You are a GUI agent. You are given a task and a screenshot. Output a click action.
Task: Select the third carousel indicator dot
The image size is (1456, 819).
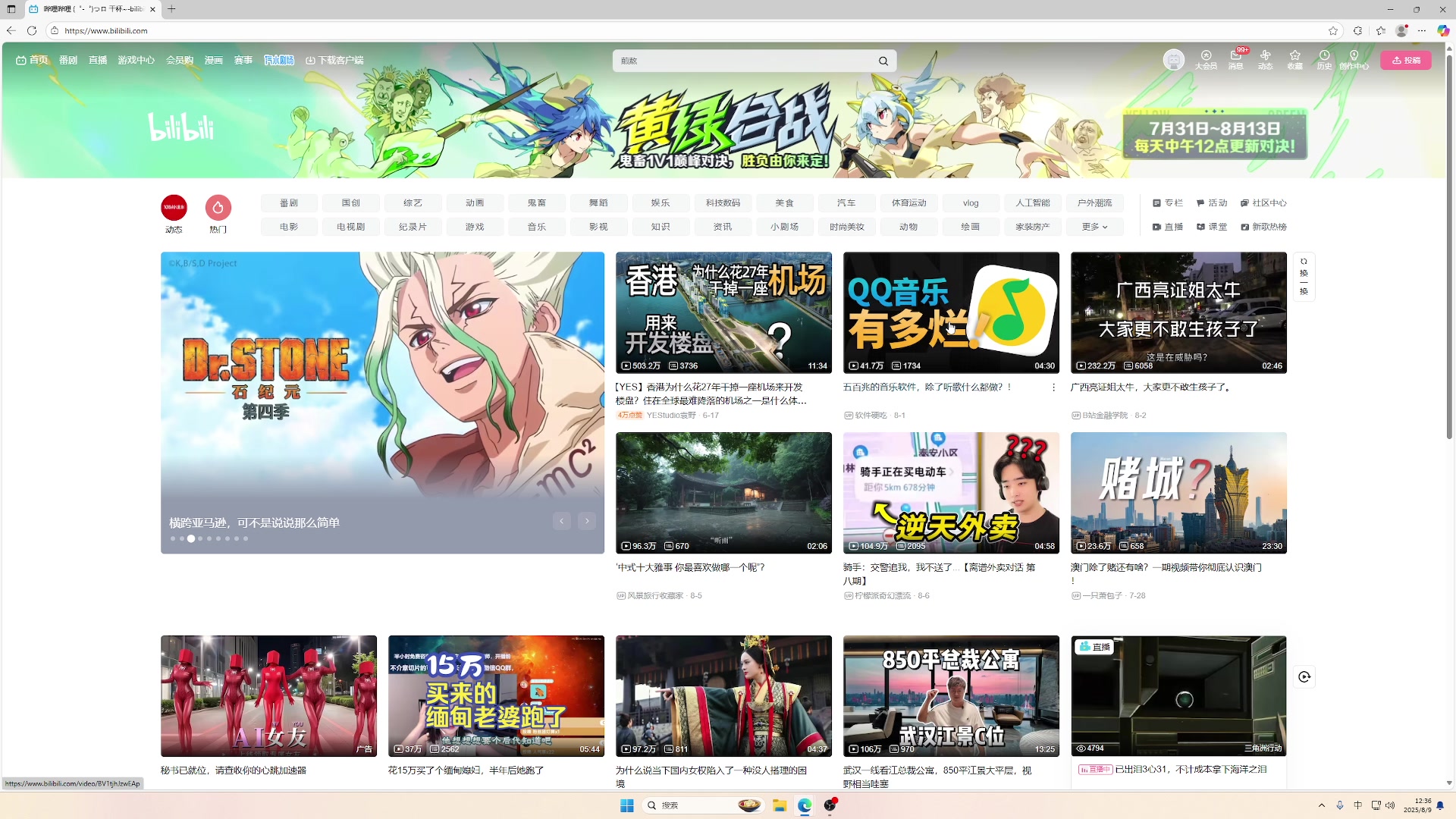(191, 538)
